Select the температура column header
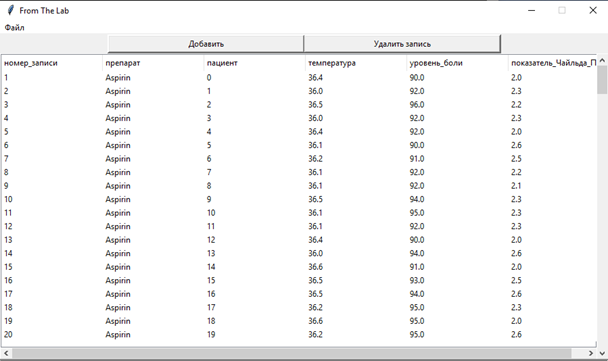608x361 pixels. click(x=356, y=63)
